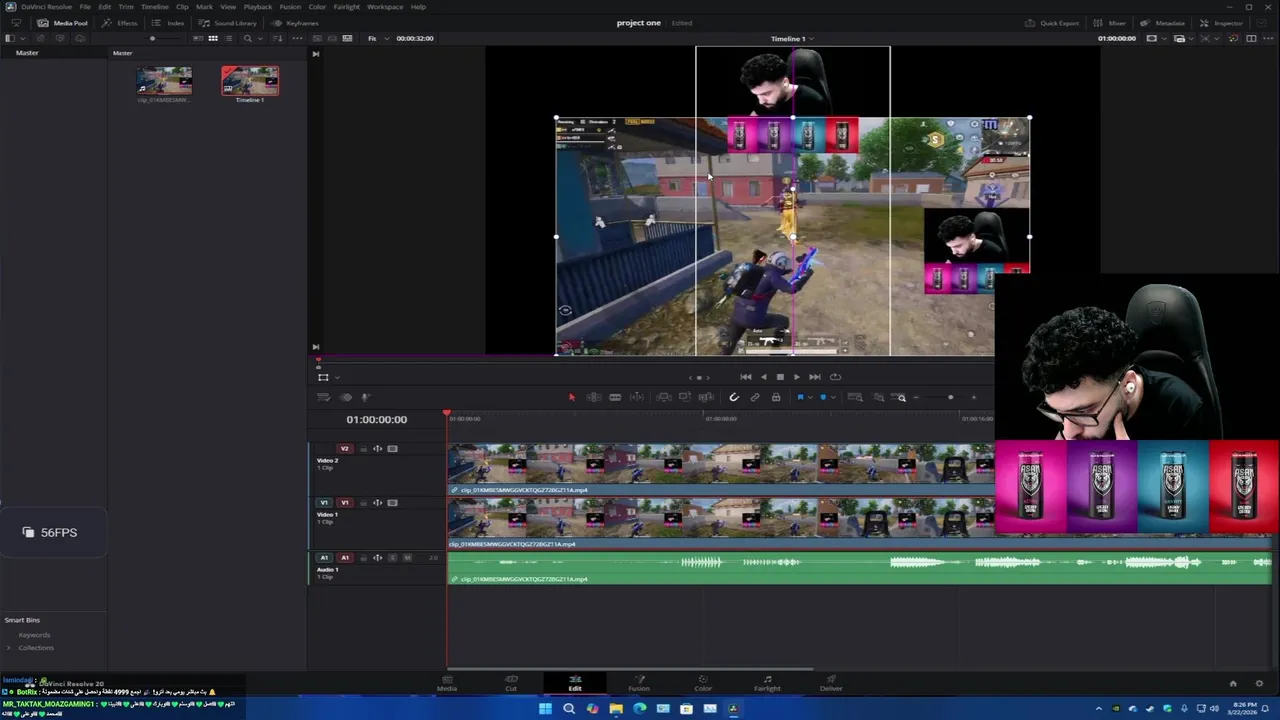Open the Sound Library panel
The width and height of the screenshot is (1280, 720).
(229, 23)
